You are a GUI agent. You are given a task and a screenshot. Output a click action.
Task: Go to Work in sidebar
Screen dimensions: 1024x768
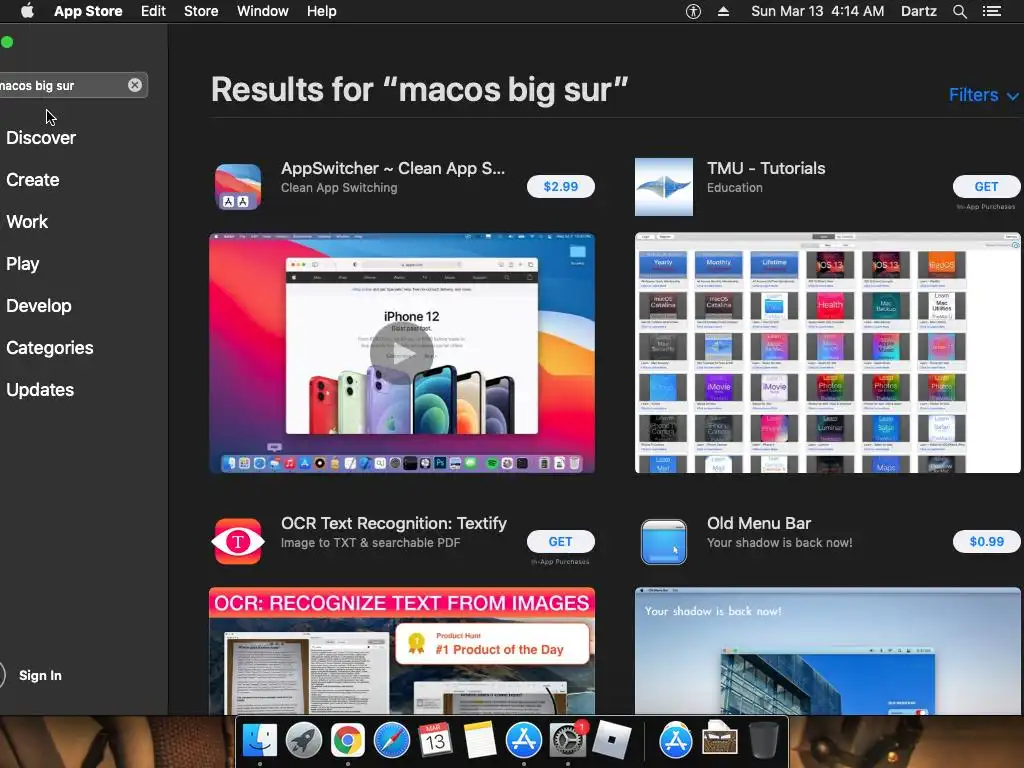27,221
